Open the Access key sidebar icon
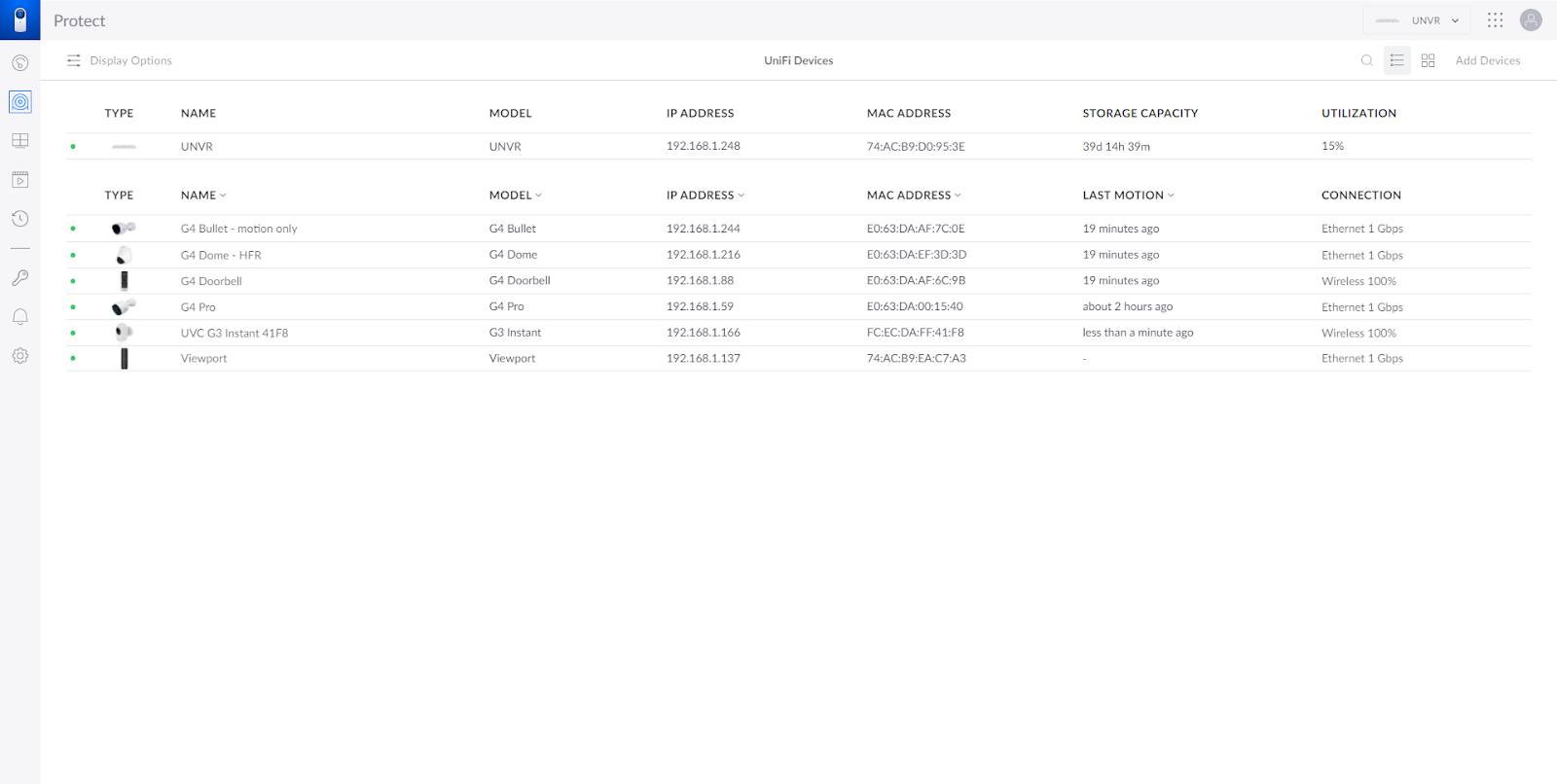 tap(19, 278)
